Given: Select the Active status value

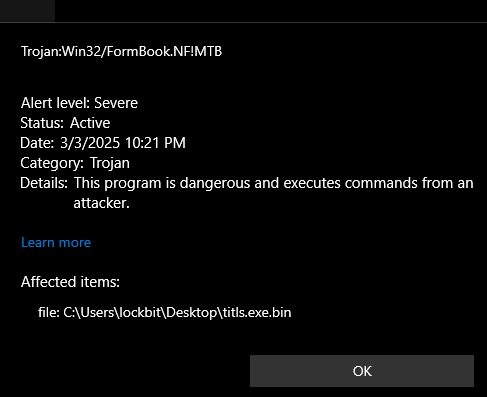Looking at the screenshot, I should (90, 123).
